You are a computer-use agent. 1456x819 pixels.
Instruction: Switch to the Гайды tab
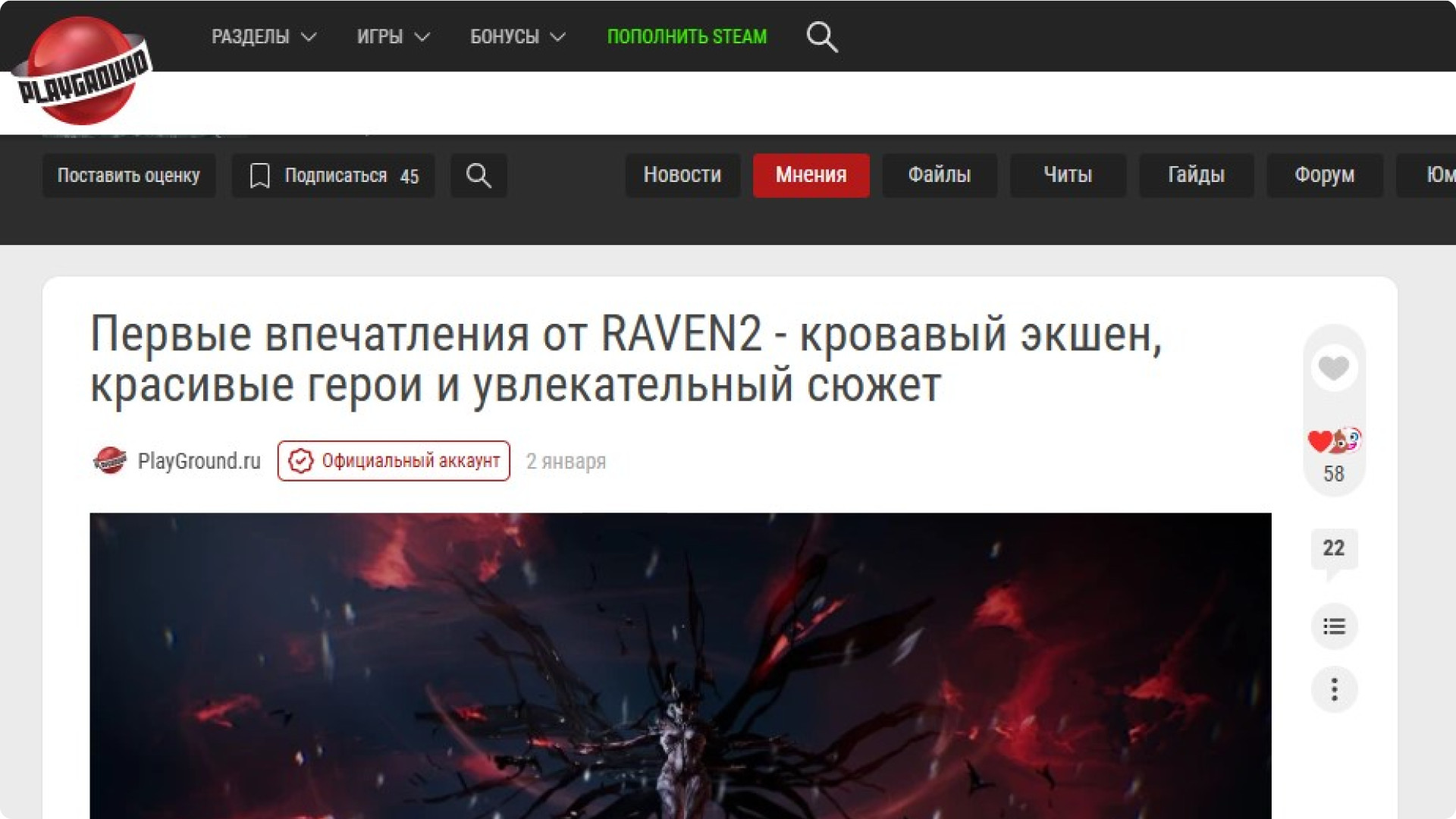pyautogui.click(x=1196, y=175)
